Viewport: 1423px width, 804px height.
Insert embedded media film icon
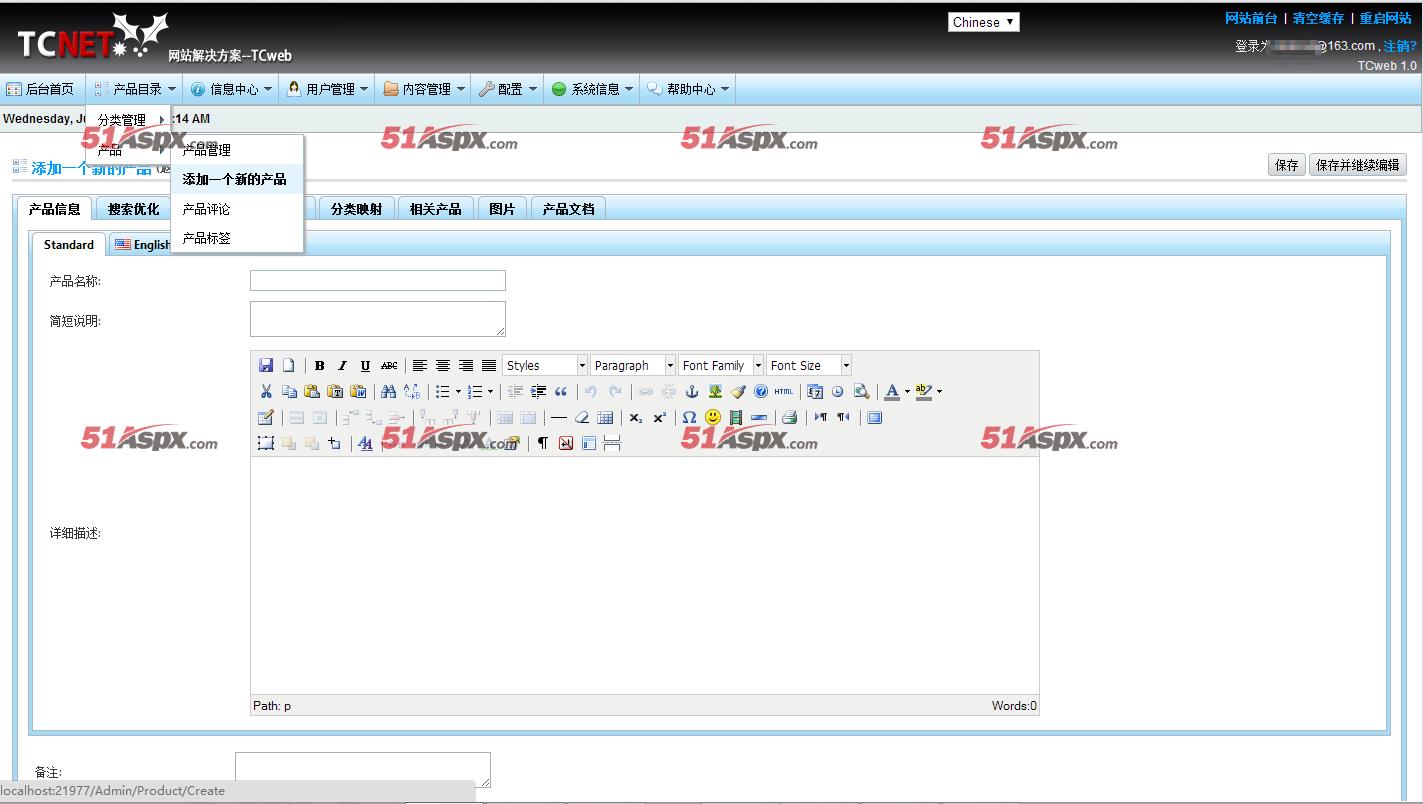click(x=736, y=417)
